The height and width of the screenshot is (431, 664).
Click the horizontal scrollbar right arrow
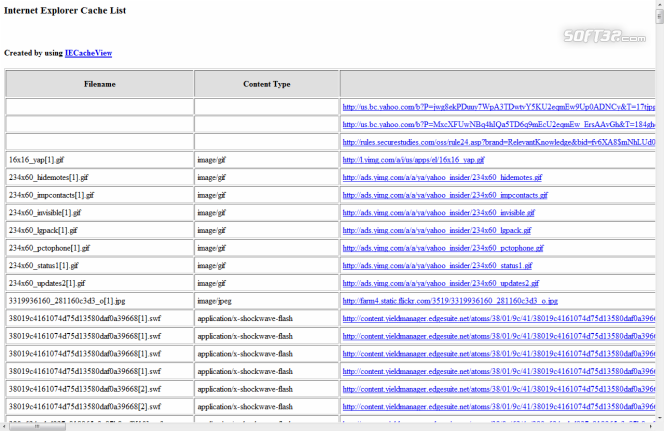(651, 427)
